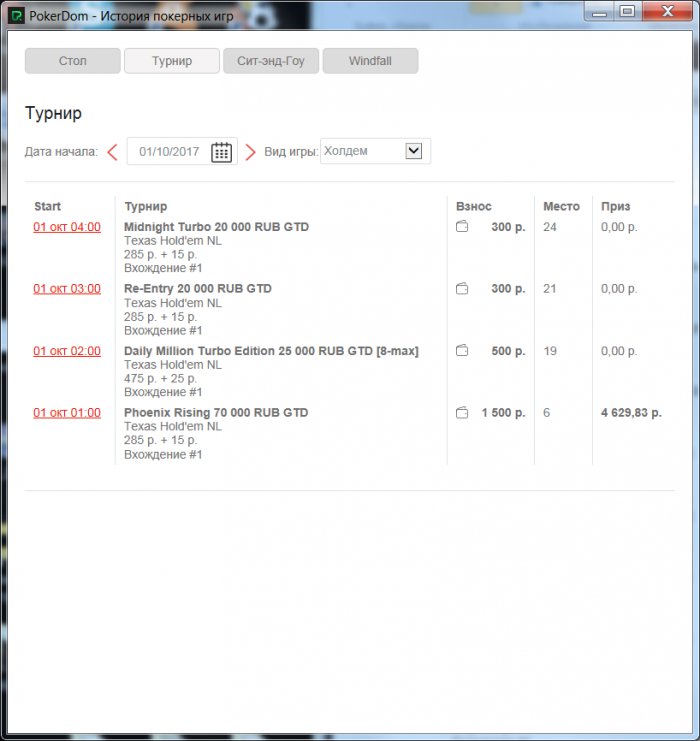Click Midnight Turbo 20 000 RUB GTD
The image size is (700, 741).
[216, 227]
